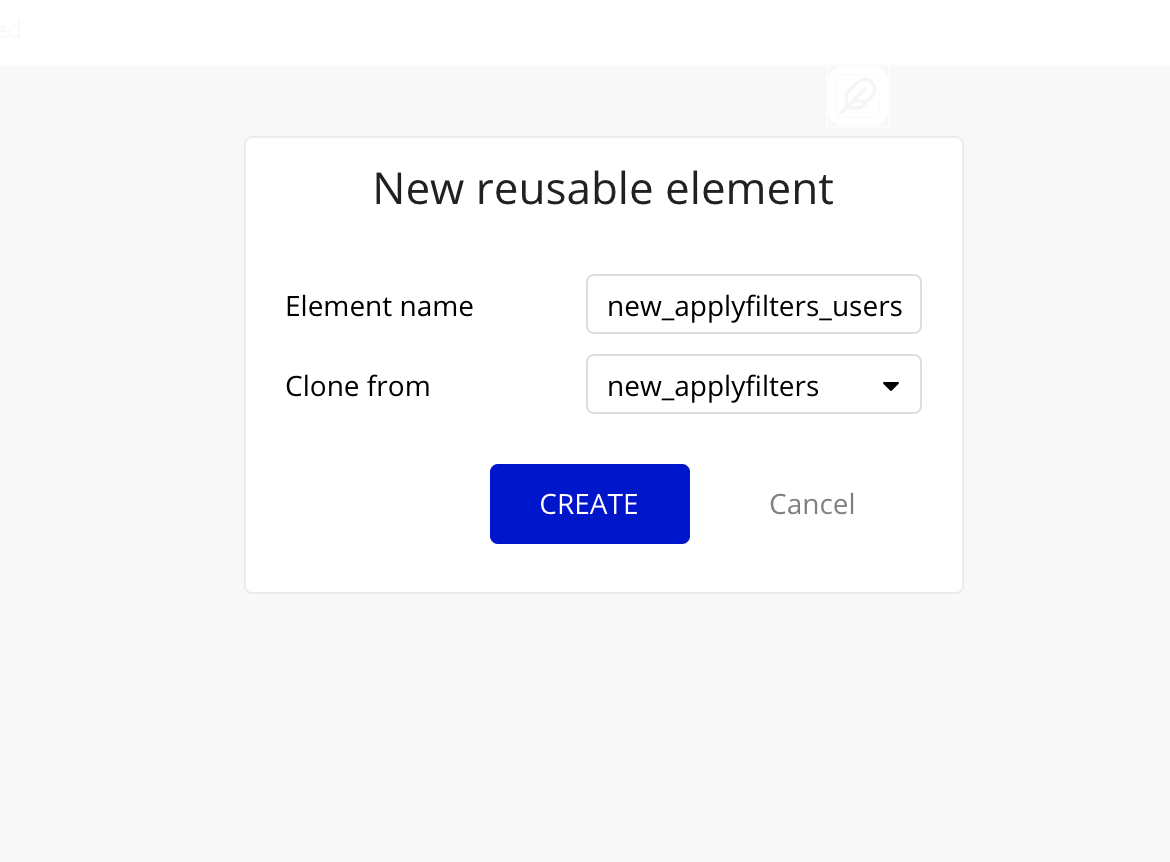Click the "new_applyfilters_users" text in the name field
This screenshot has height=862, width=1170.
tap(754, 306)
